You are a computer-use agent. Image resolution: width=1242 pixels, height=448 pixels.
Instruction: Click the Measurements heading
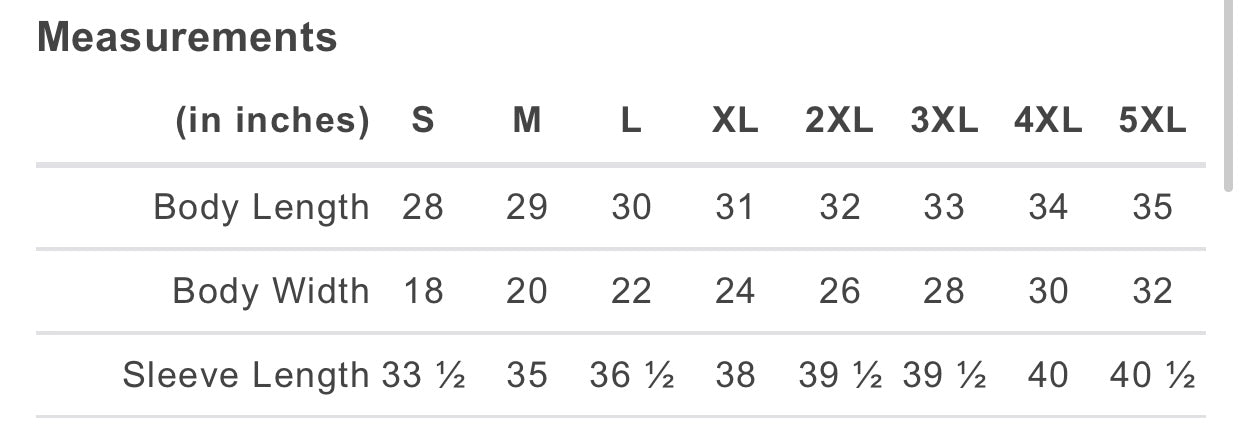coord(187,38)
